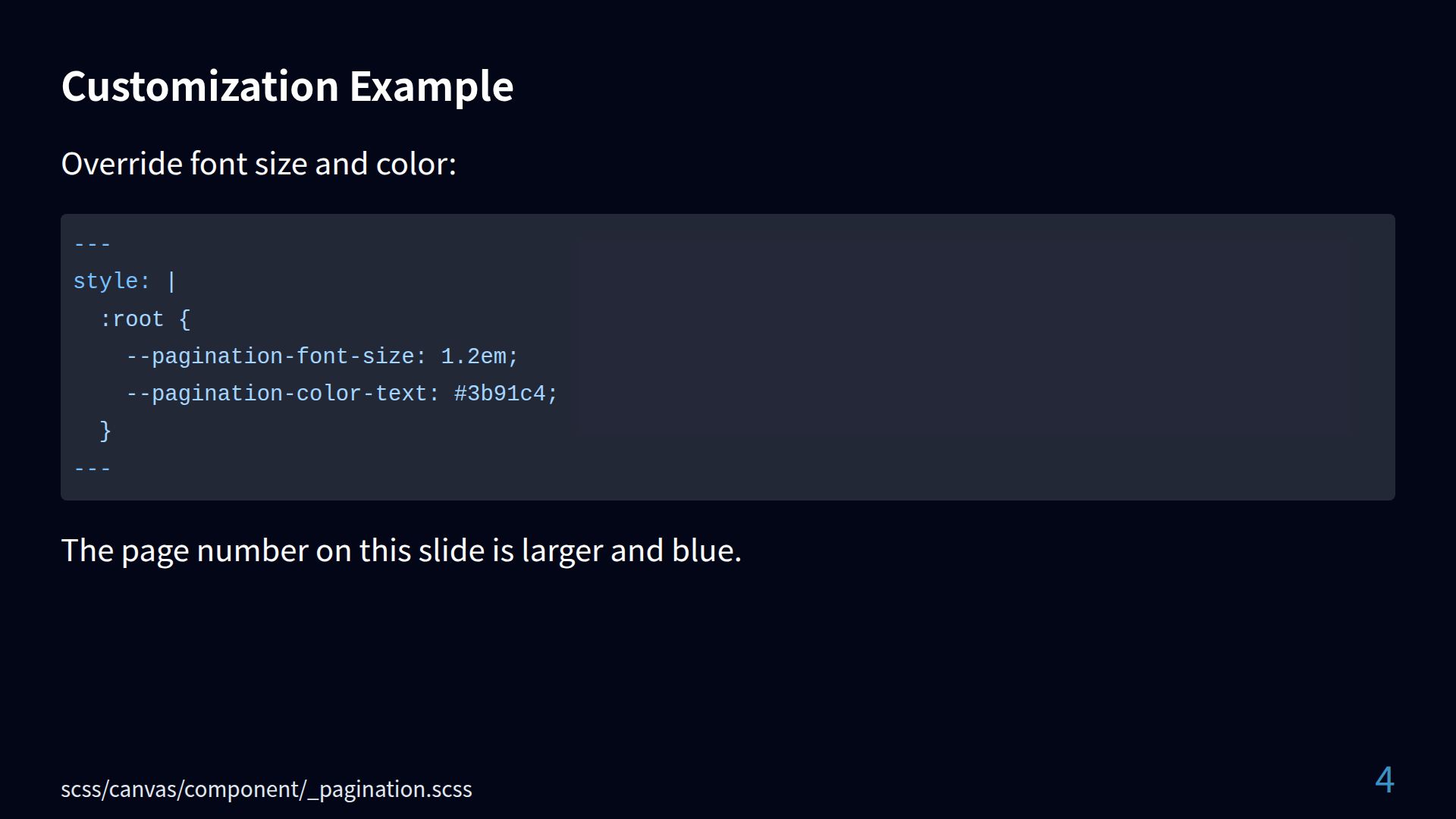Click the opening "---" line in code block
Image resolution: width=1456 pixels, height=819 pixels.
[93, 244]
